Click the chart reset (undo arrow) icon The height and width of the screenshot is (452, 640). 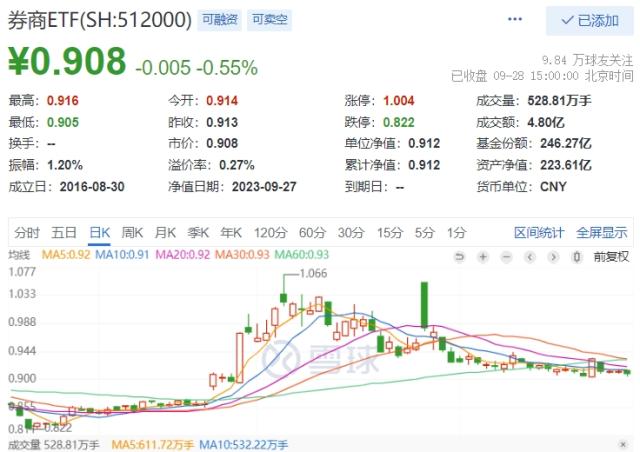click(x=460, y=257)
